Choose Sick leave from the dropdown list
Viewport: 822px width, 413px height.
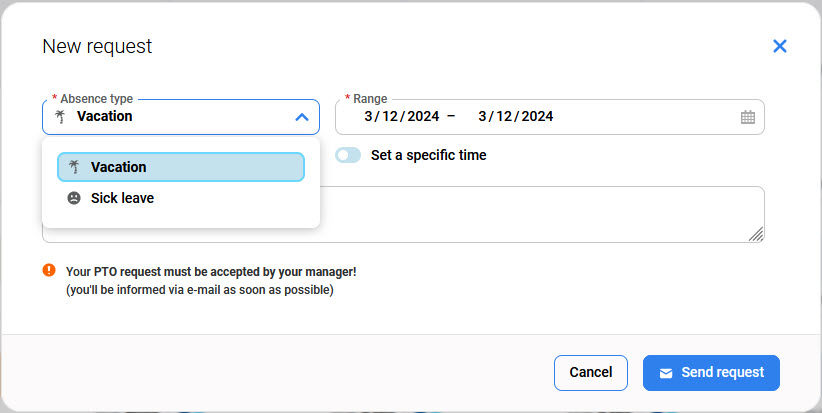coord(122,198)
